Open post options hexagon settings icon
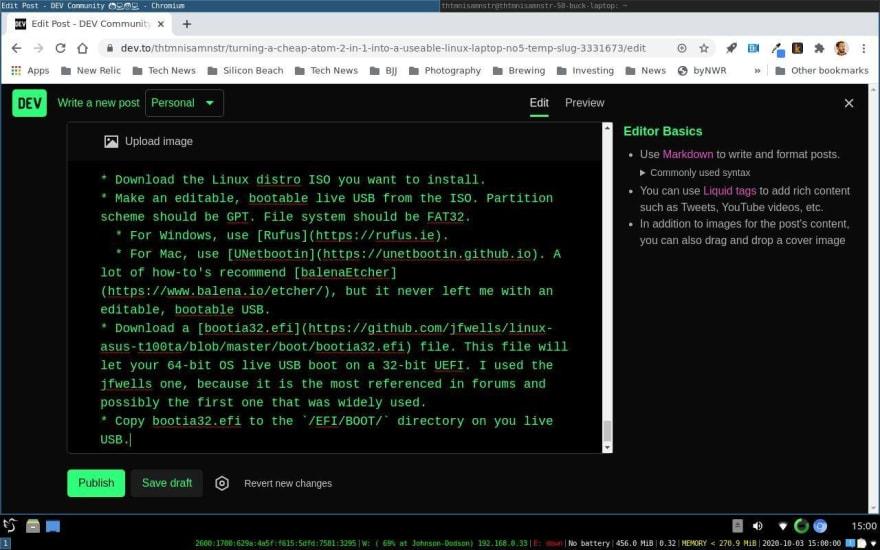Screen dimensions: 880x550 pyautogui.click(x=222, y=483)
